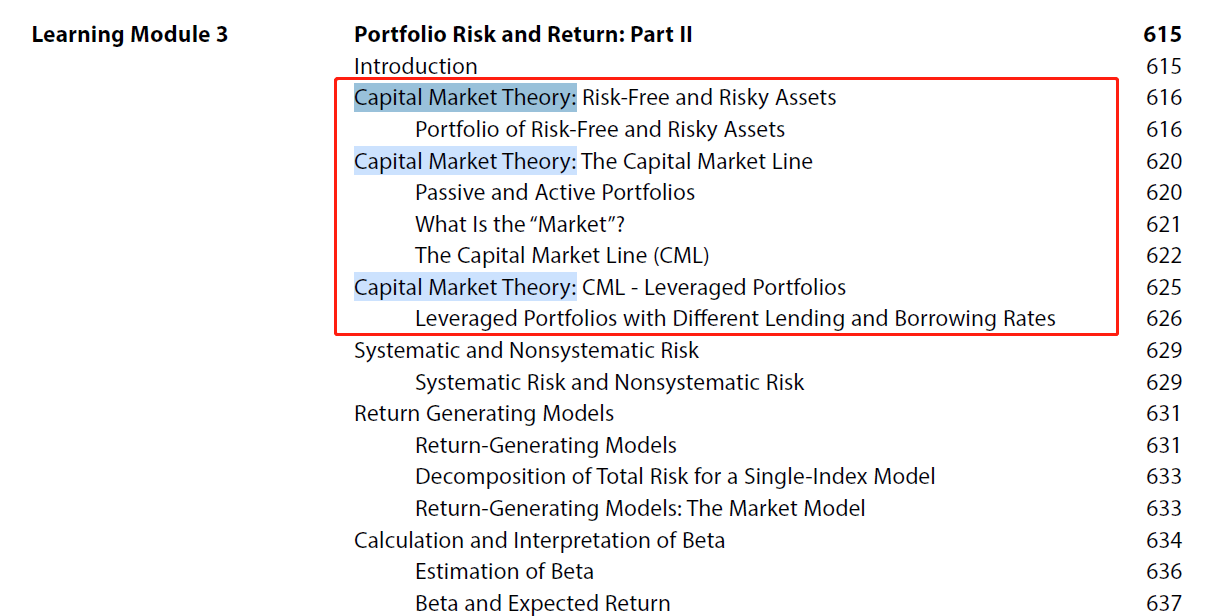Go to Portfolio of Risk-Free and Risky Assets
Image resolution: width=1224 pixels, height=616 pixels.
[x=600, y=129]
